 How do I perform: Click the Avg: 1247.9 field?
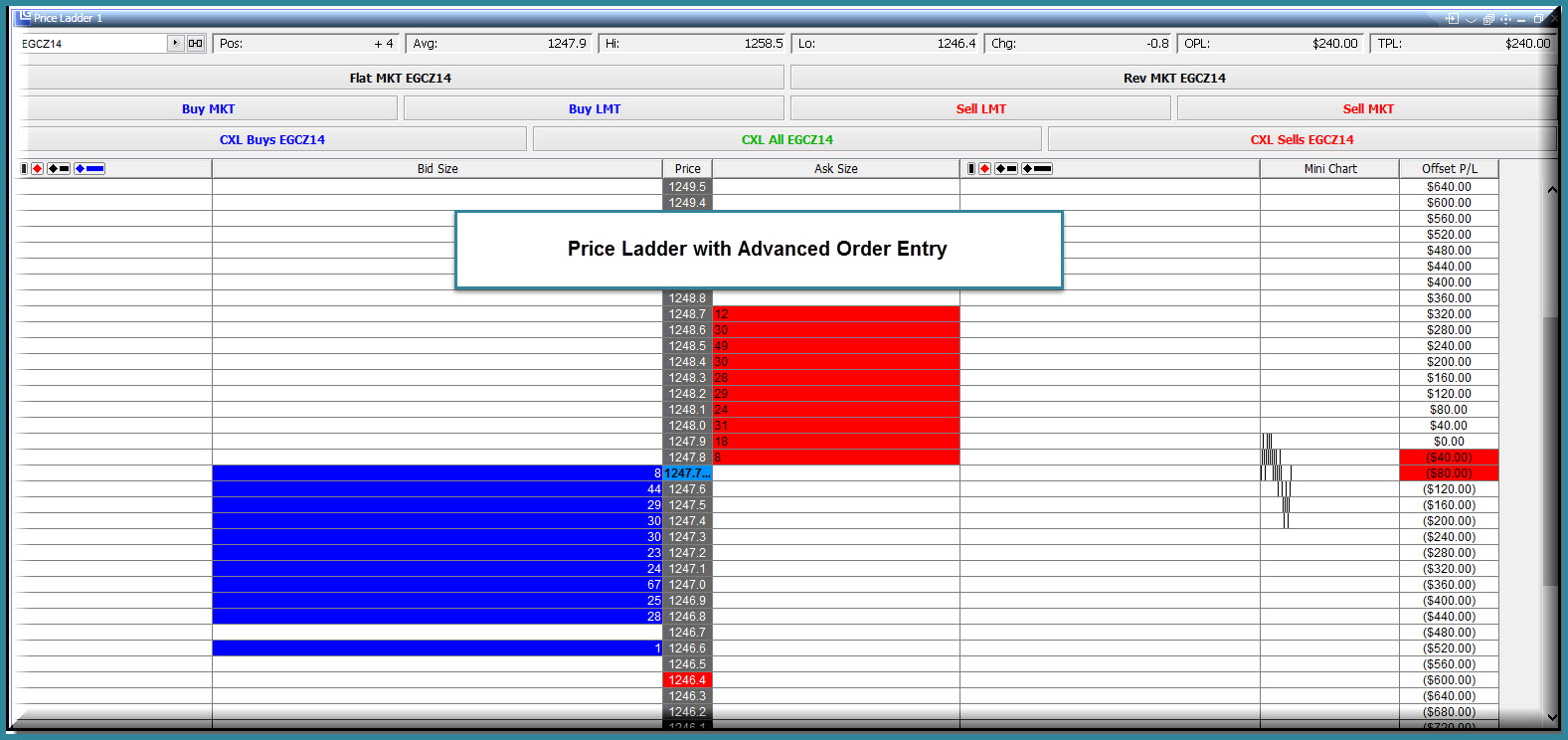(500, 44)
